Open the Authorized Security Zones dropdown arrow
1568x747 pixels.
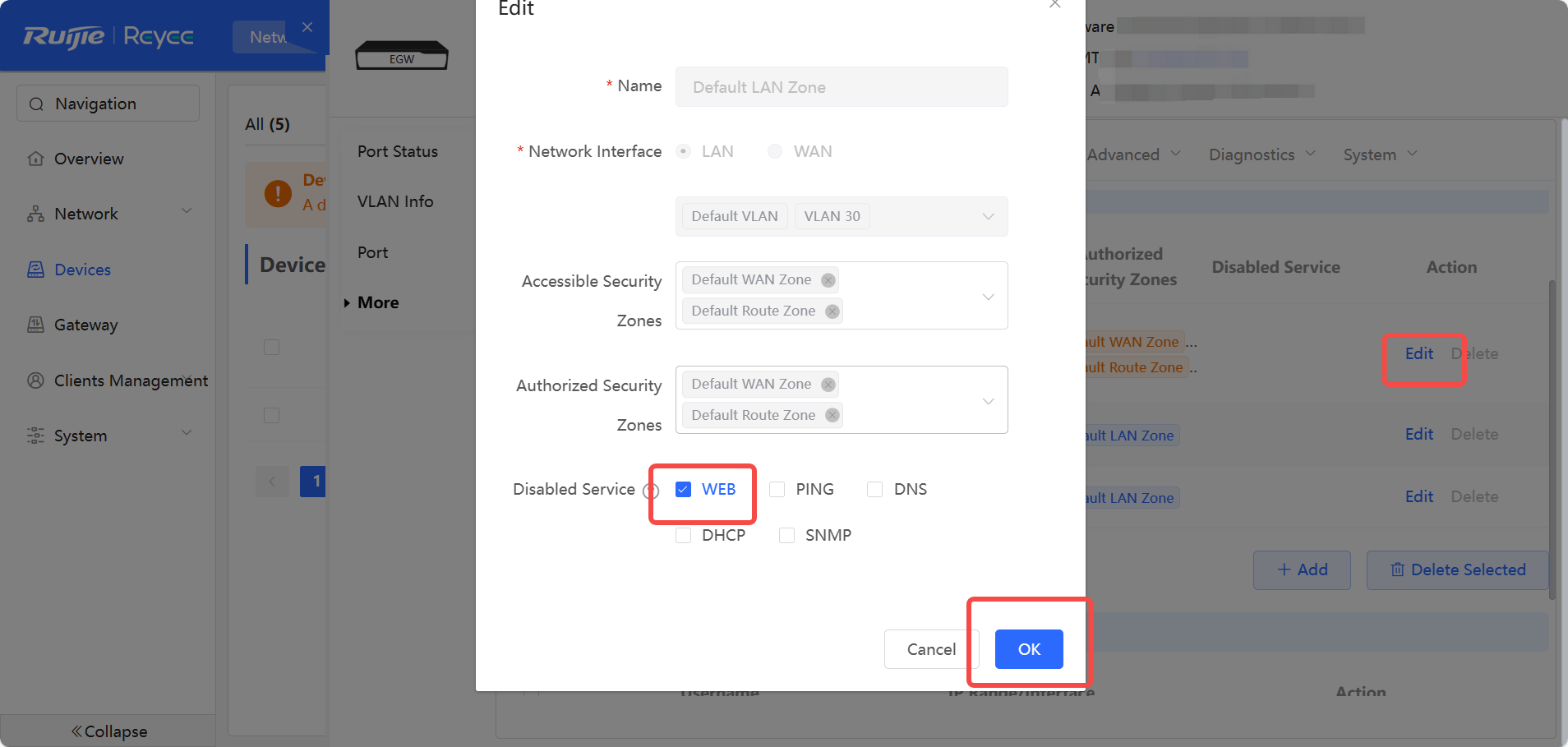[989, 400]
